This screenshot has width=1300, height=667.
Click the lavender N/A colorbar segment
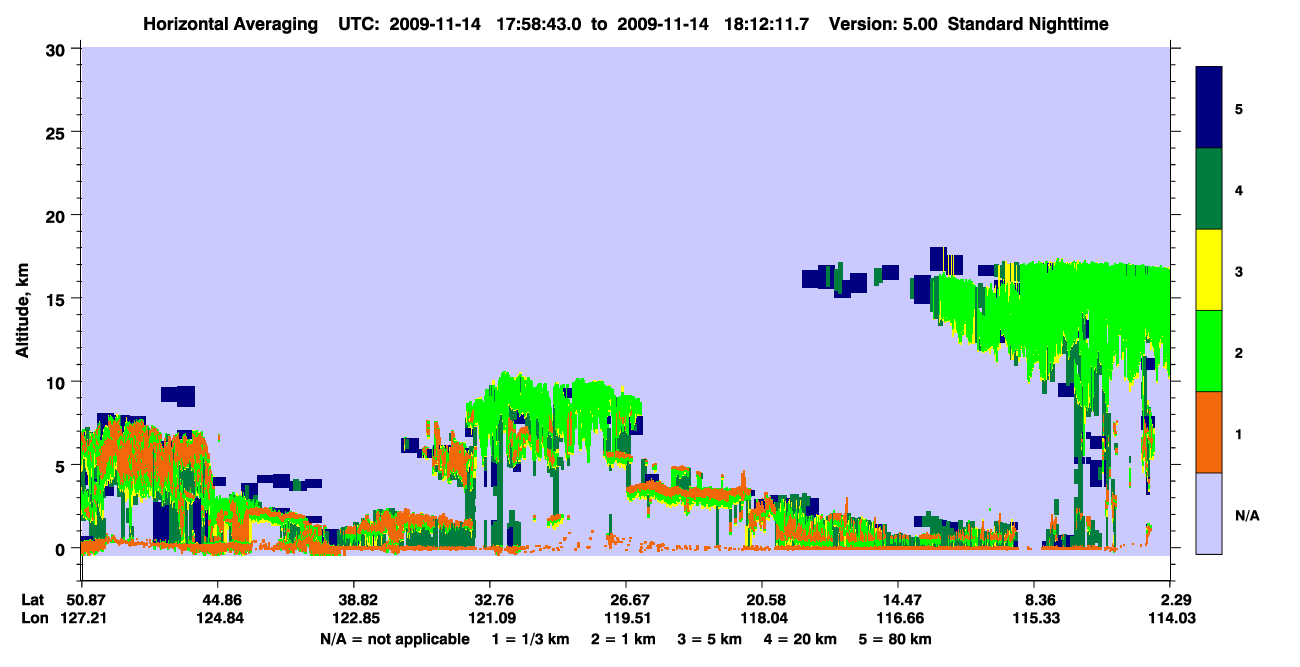[x=1209, y=513]
